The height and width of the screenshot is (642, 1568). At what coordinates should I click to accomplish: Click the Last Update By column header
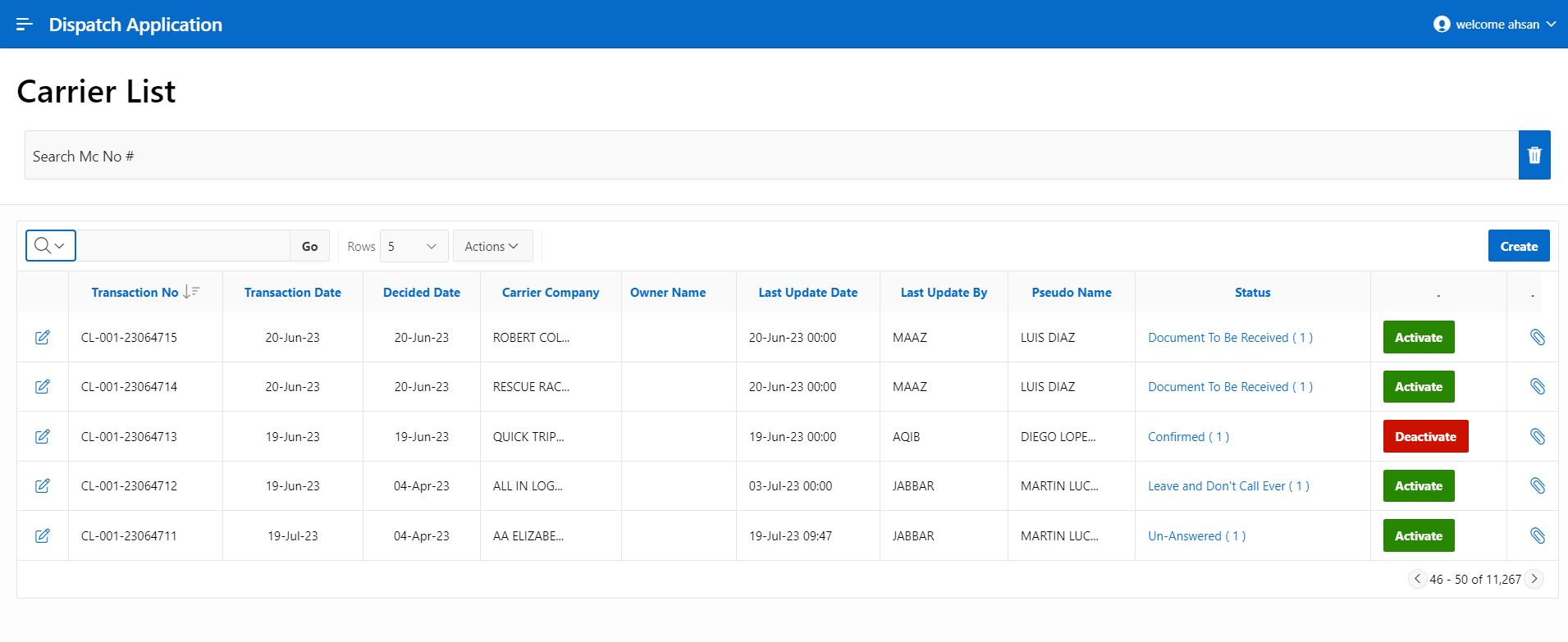click(x=944, y=292)
